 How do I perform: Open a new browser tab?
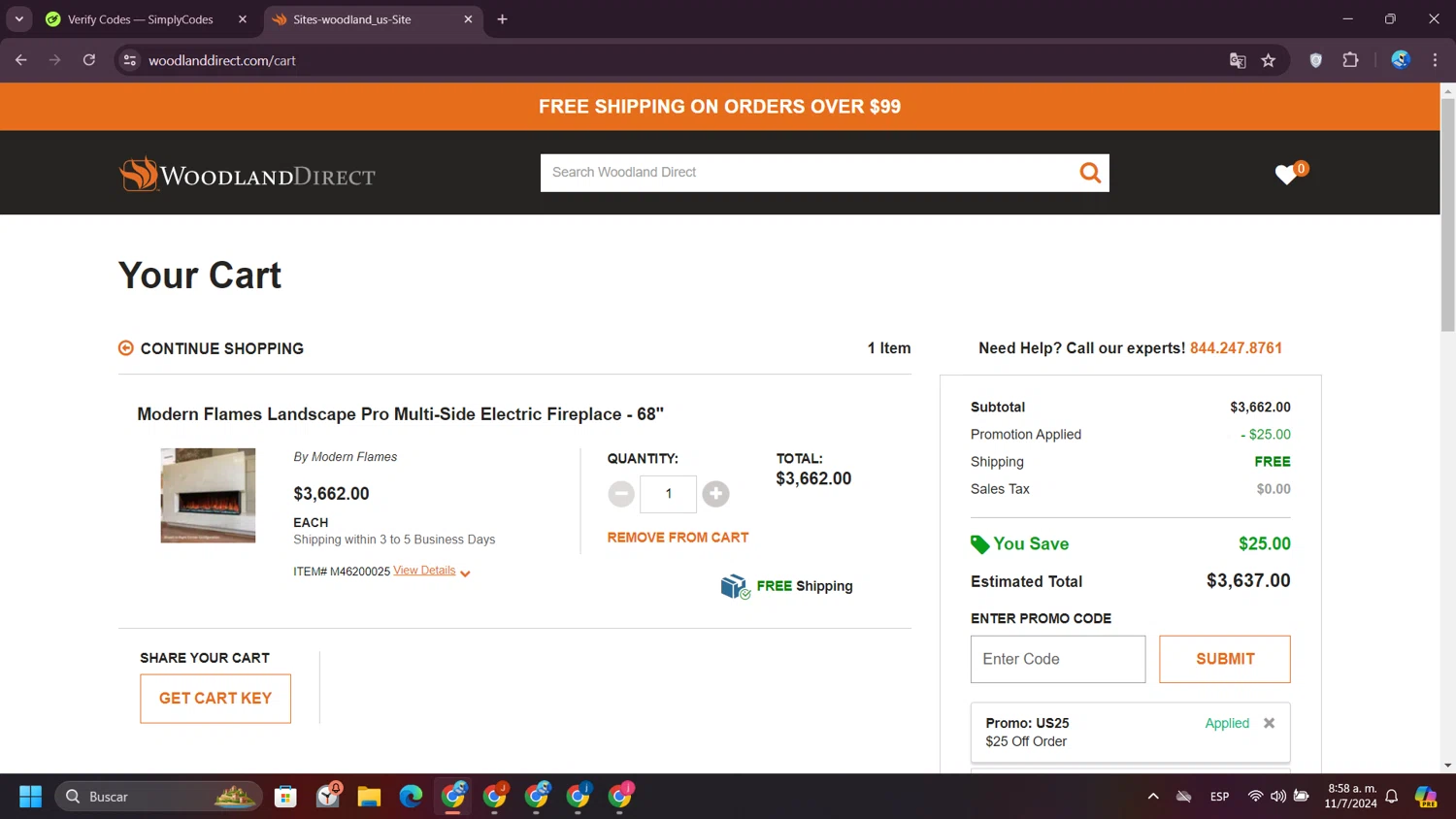pos(502,19)
